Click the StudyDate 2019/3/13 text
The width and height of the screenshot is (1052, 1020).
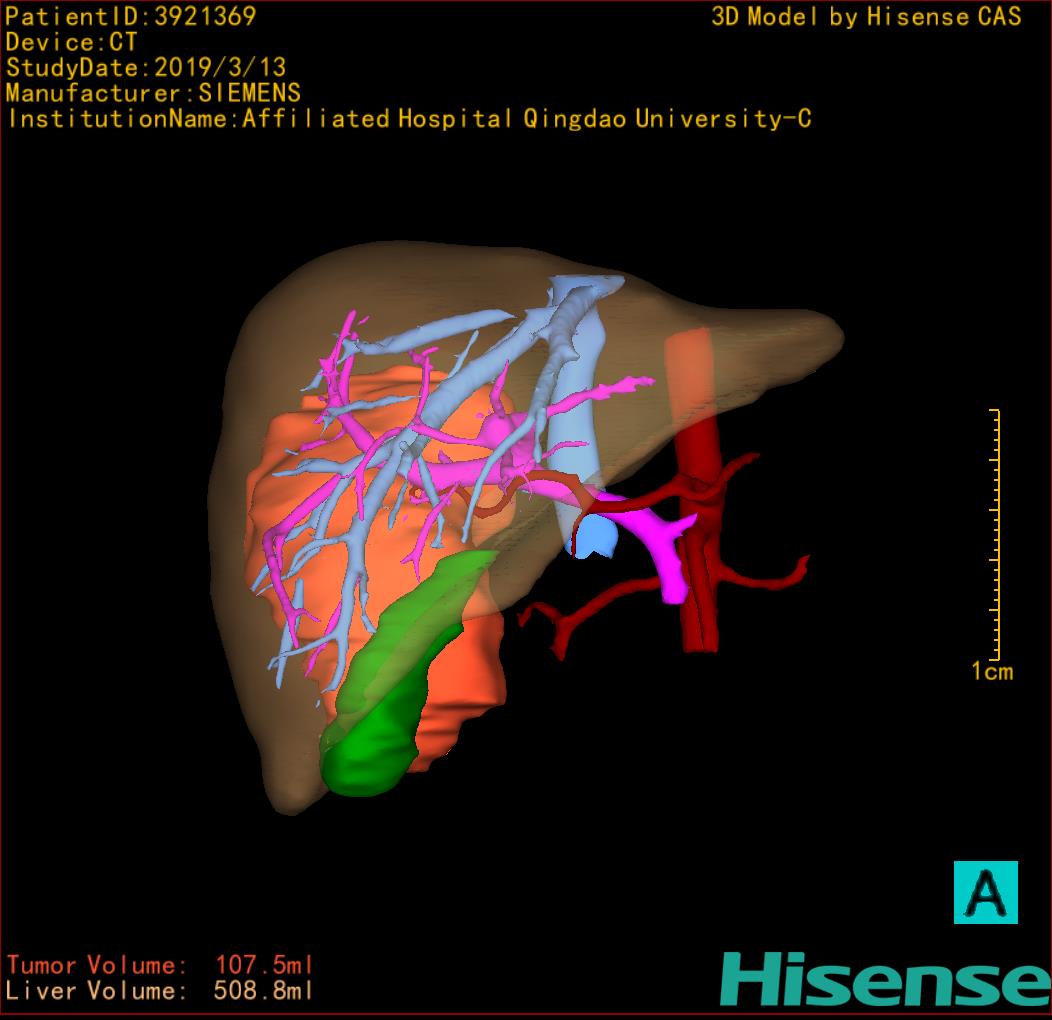pos(146,68)
